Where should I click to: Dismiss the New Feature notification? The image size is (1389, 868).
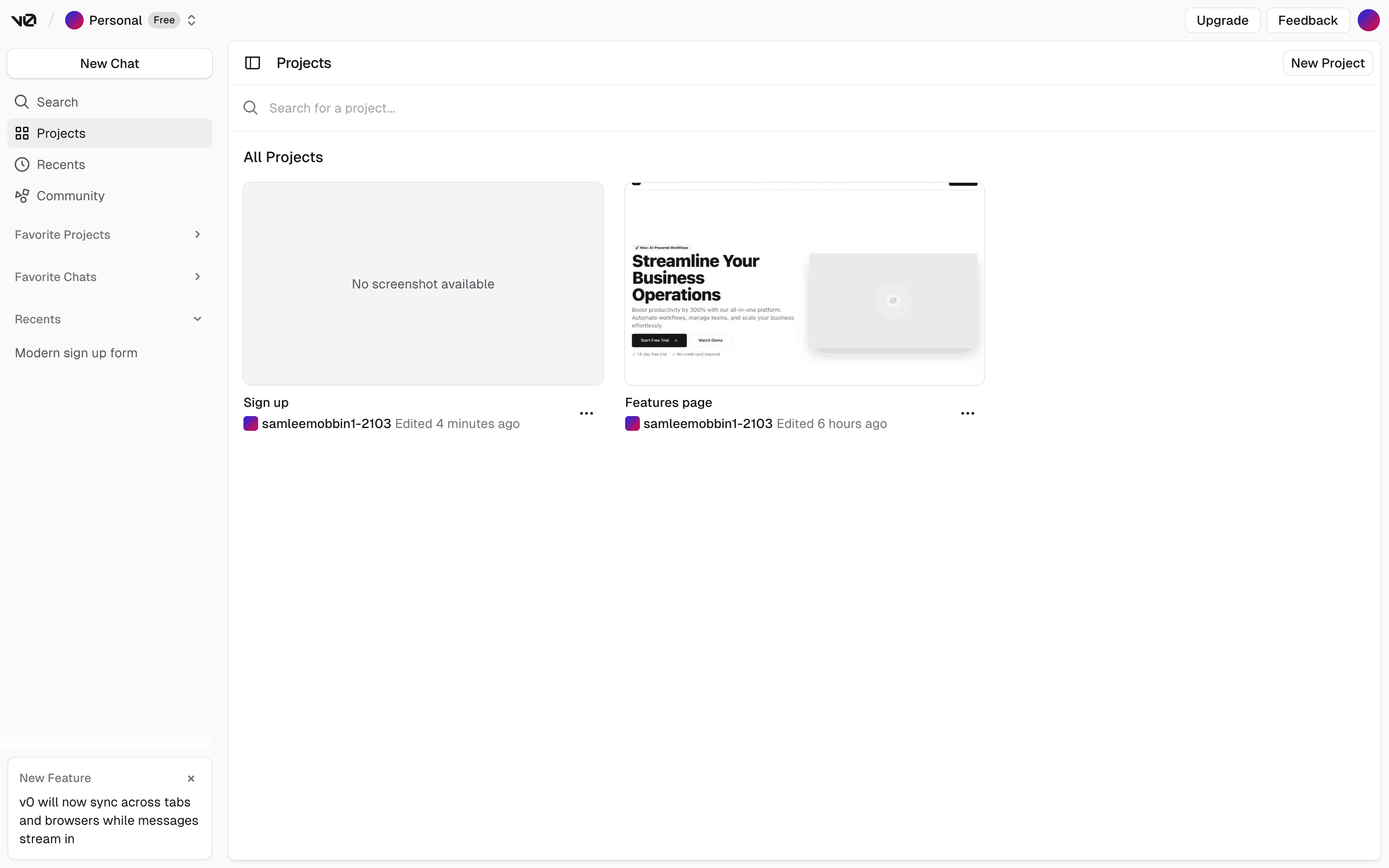[x=191, y=778]
